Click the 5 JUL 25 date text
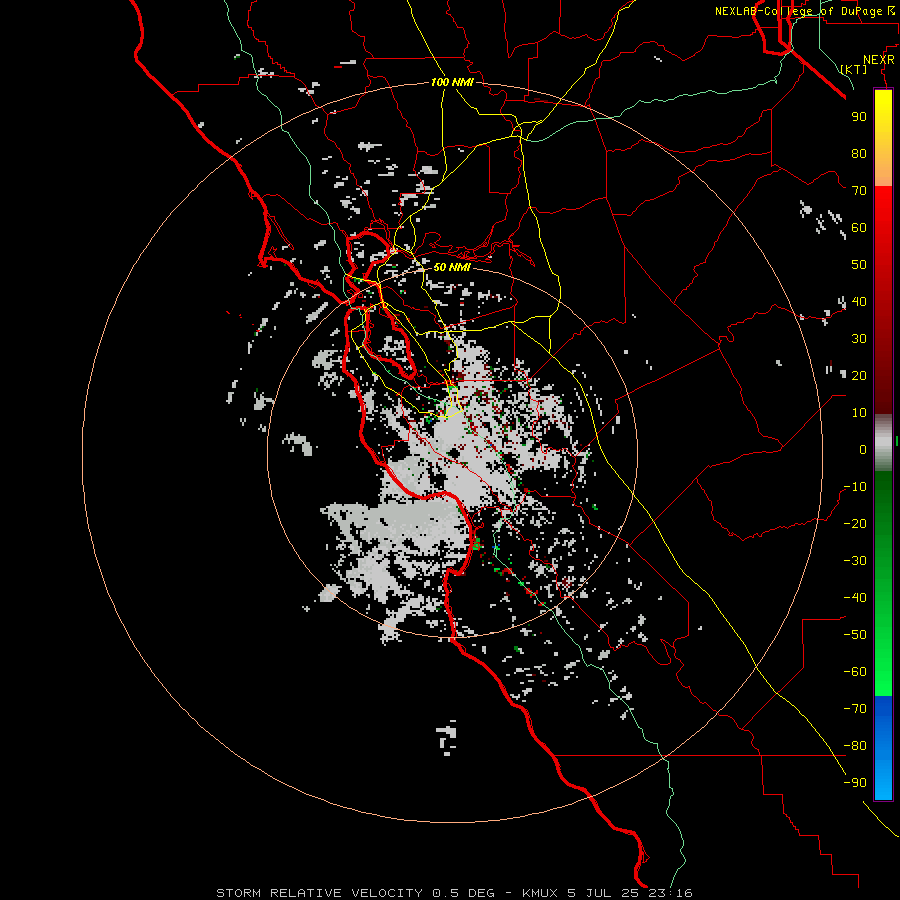The height and width of the screenshot is (900, 900). pos(603,893)
